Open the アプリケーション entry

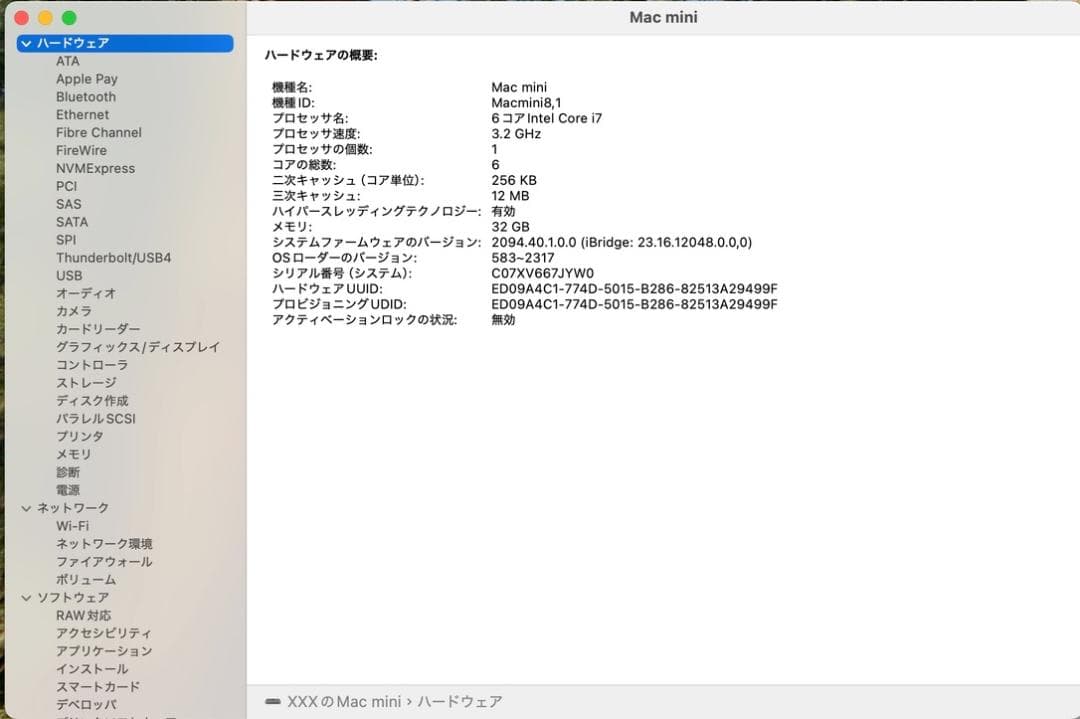pos(104,652)
